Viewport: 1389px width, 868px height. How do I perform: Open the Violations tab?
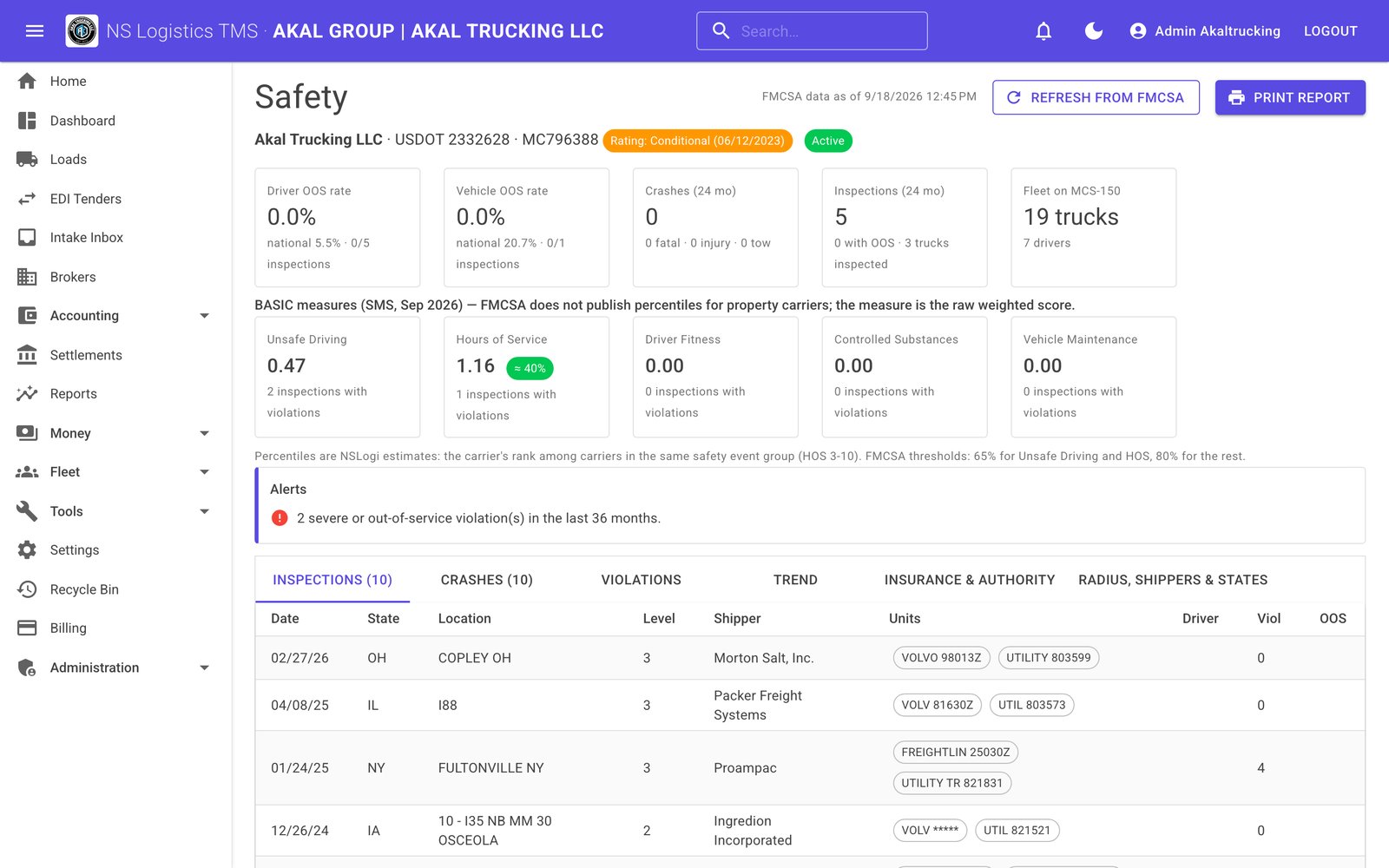pos(642,580)
